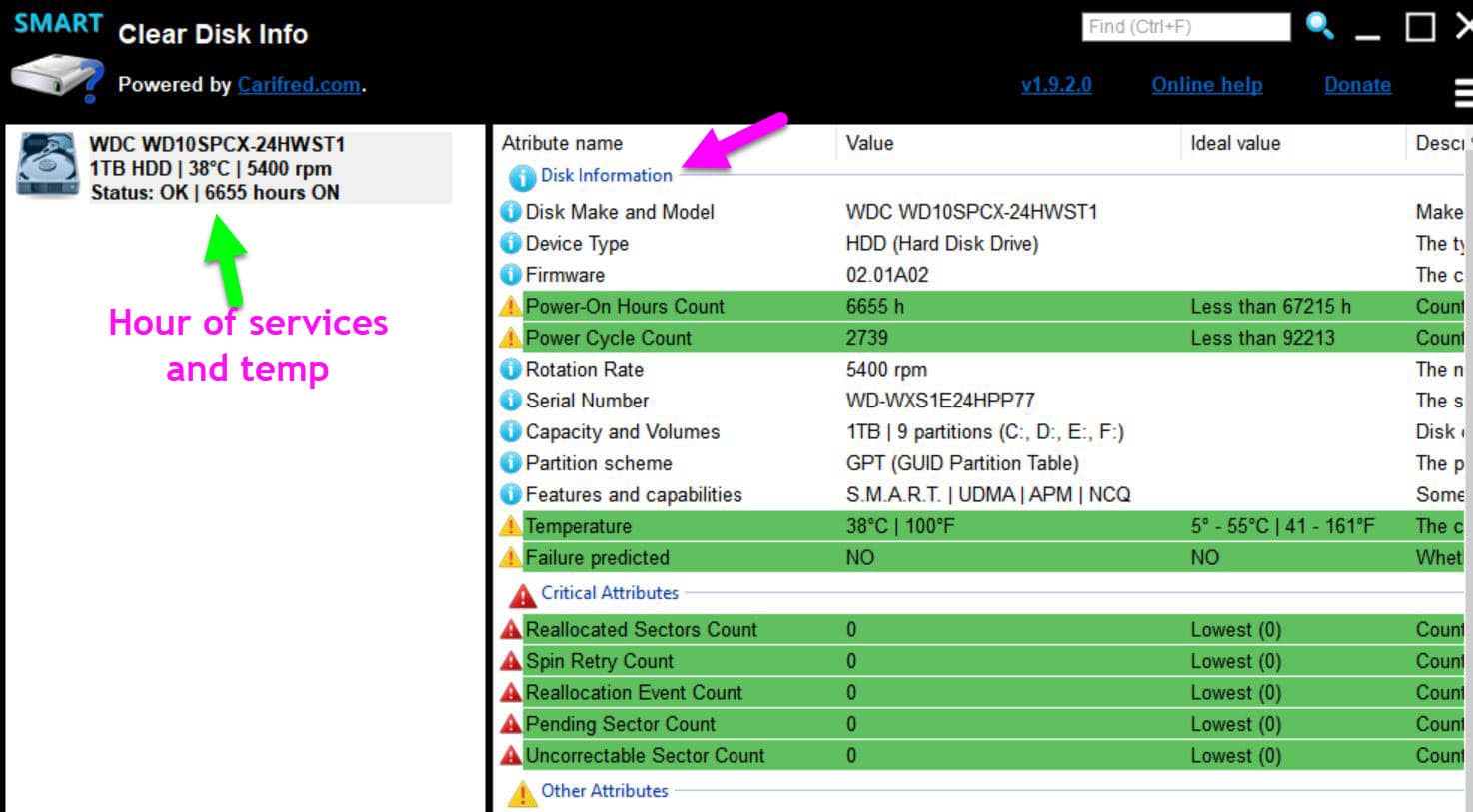The width and height of the screenshot is (1473, 812).
Task: Sort by the Ideal value column header
Action: coord(1235,143)
